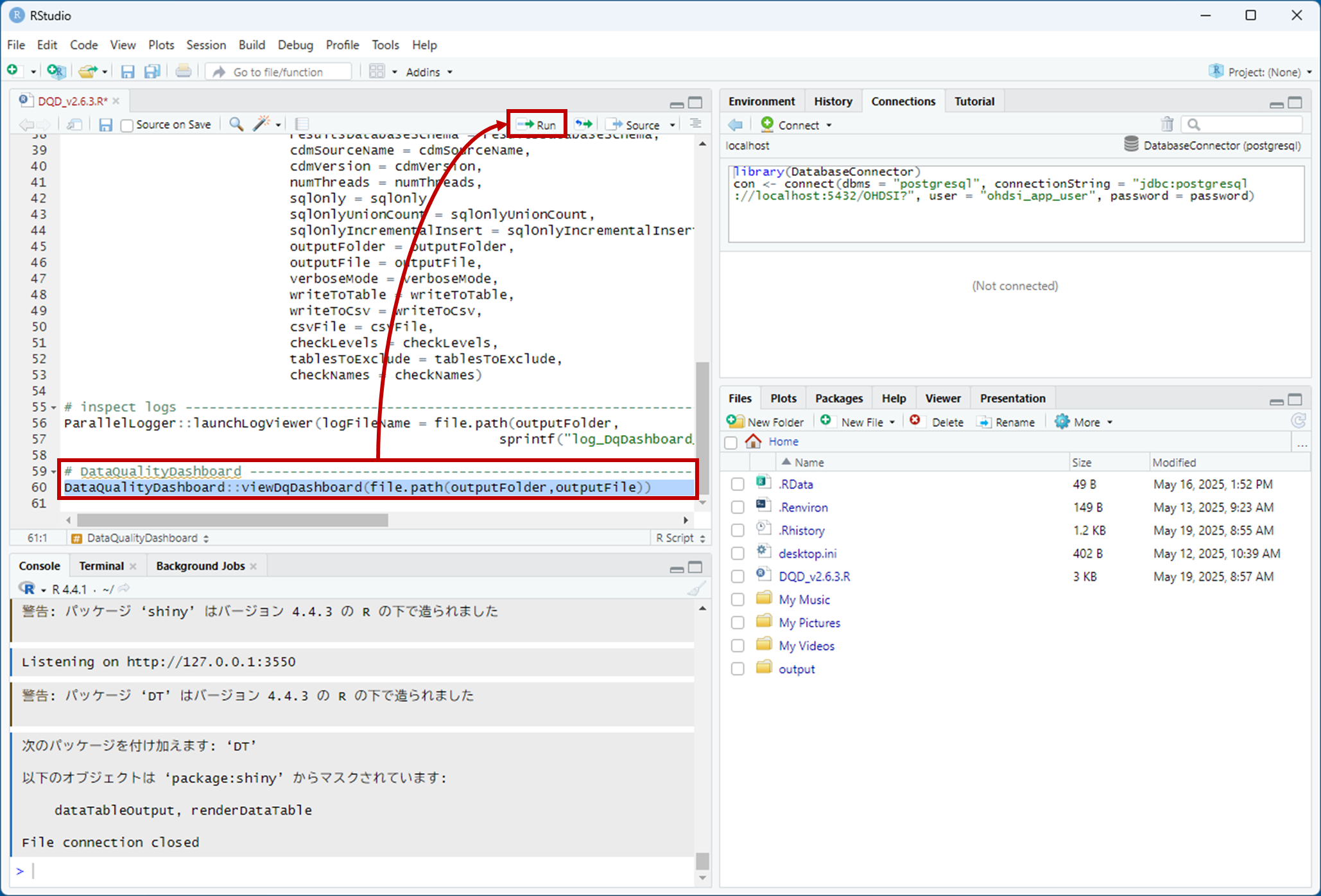
Task: Switch to the History tab
Action: 833,101
